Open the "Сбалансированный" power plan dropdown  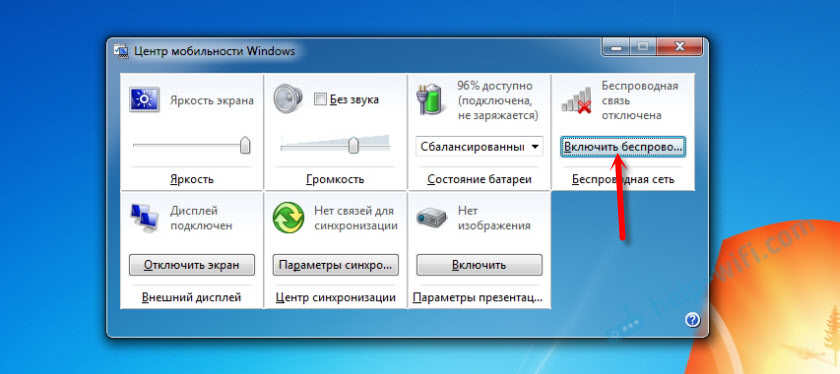click(x=479, y=146)
